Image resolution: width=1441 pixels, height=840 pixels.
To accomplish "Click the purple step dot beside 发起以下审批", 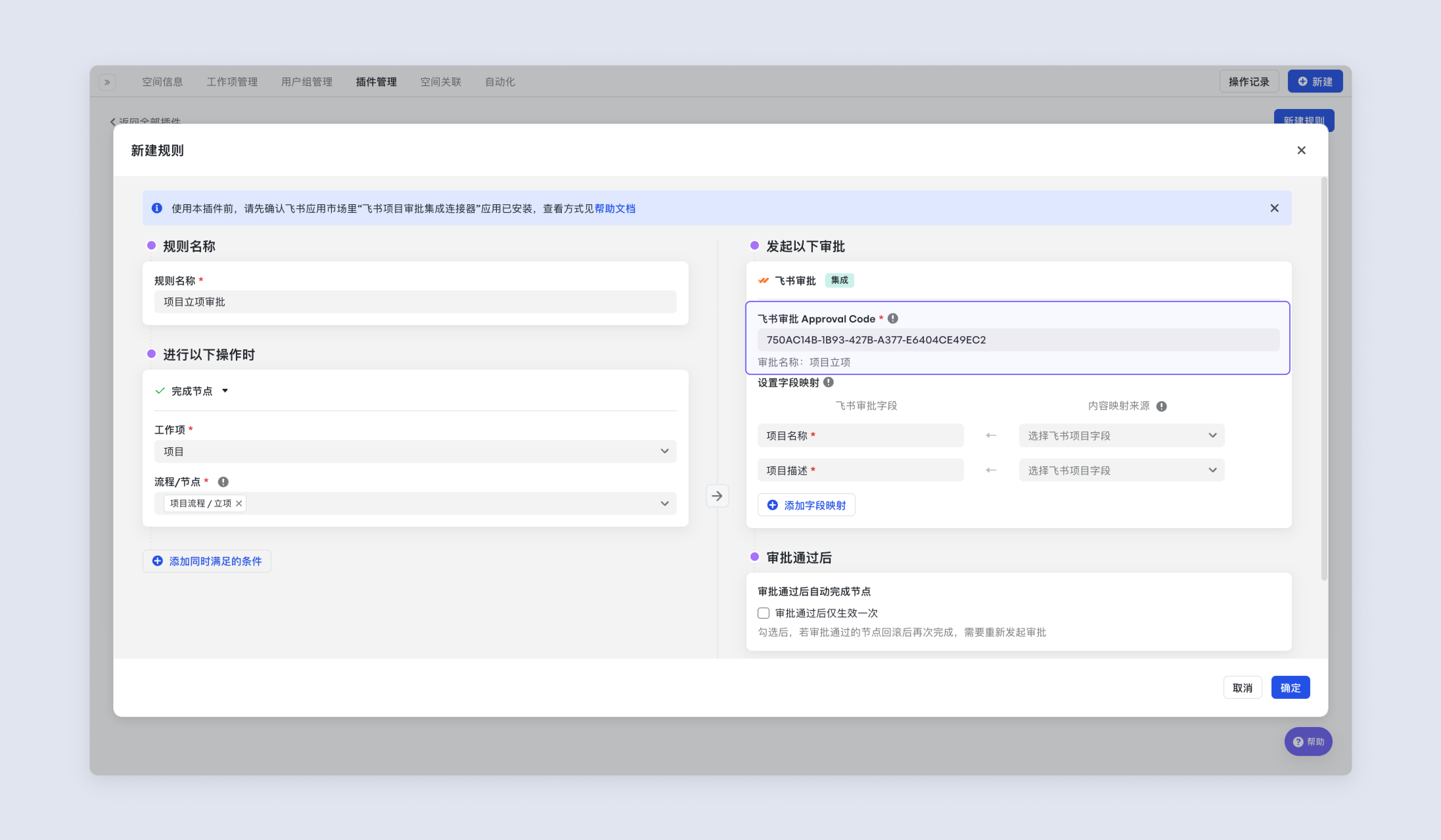I will pos(754,245).
